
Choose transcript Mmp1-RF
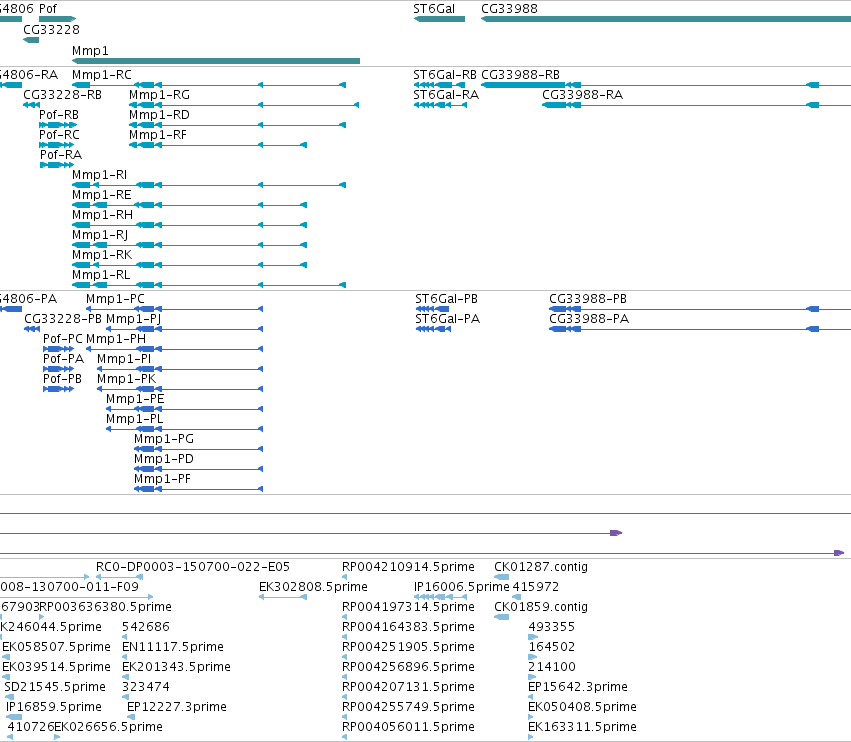(158, 135)
